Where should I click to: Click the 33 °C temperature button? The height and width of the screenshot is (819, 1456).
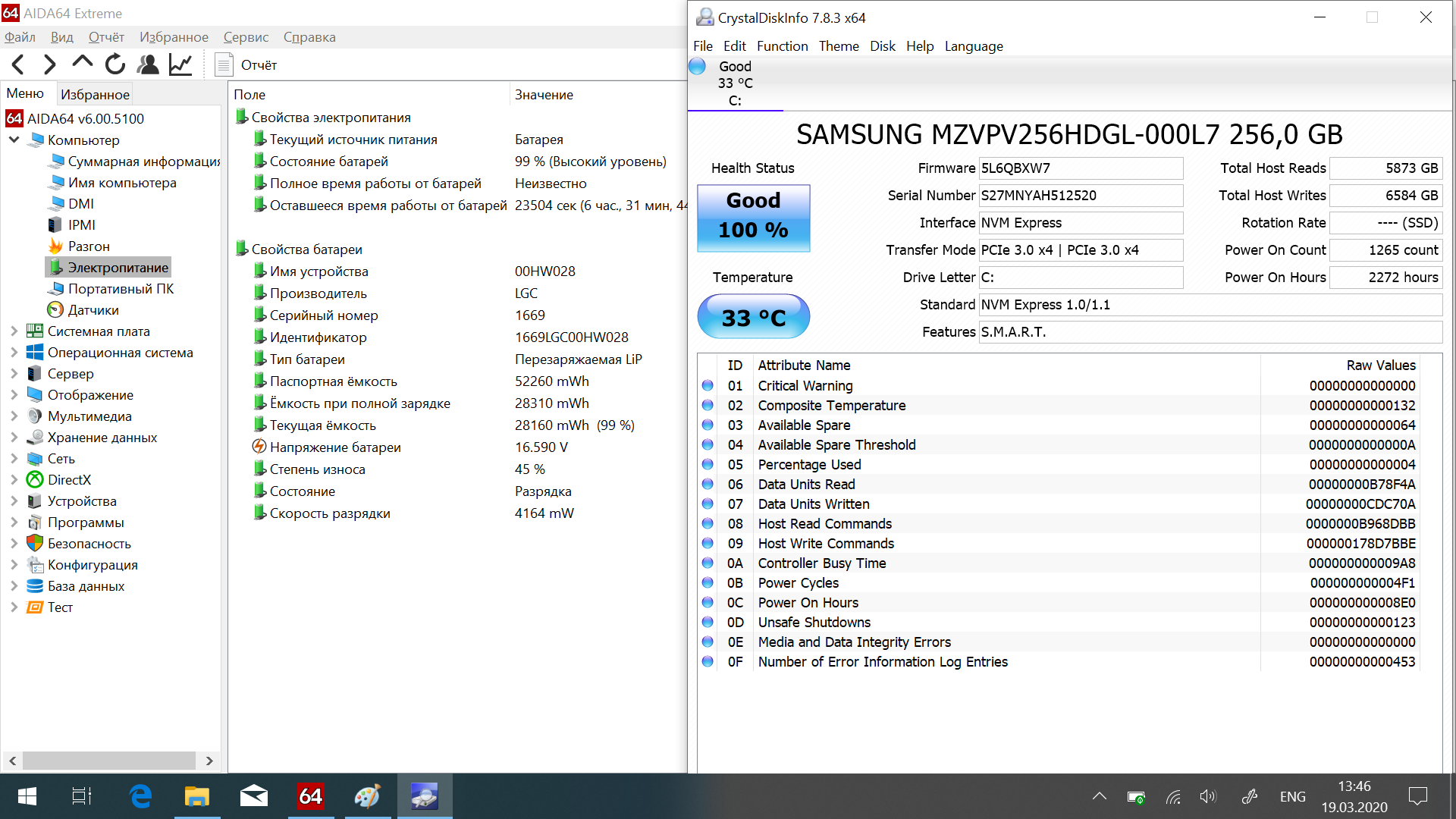(x=753, y=316)
